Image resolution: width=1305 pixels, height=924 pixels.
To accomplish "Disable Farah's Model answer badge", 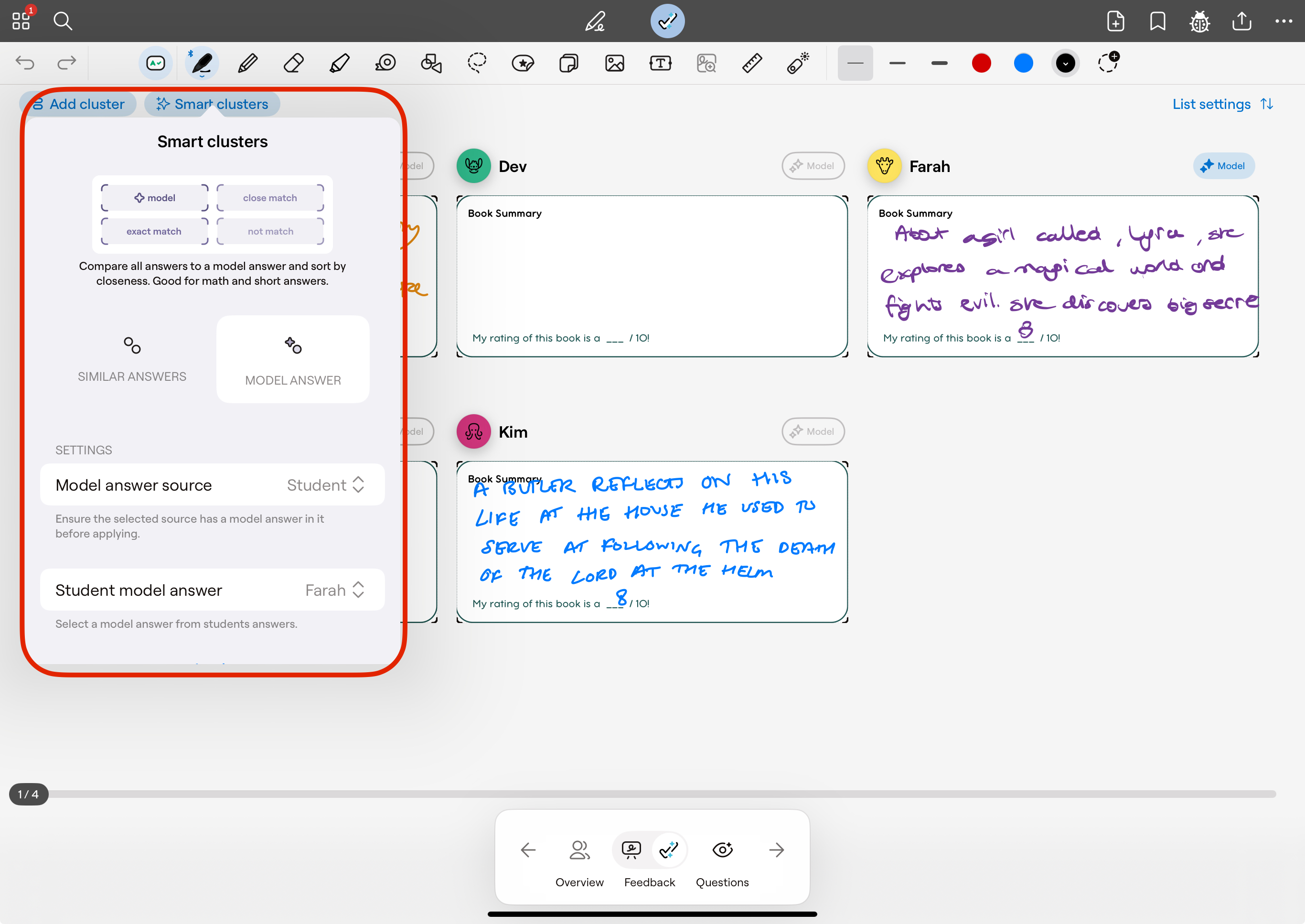I will coord(1223,166).
